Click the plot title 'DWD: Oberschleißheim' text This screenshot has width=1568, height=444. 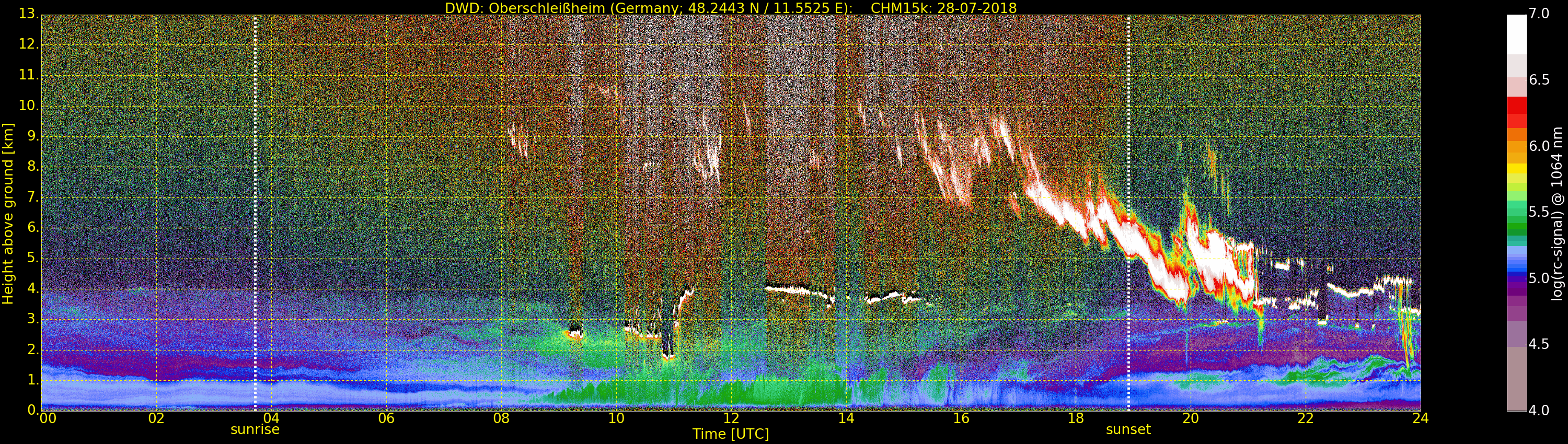[x=524, y=8]
